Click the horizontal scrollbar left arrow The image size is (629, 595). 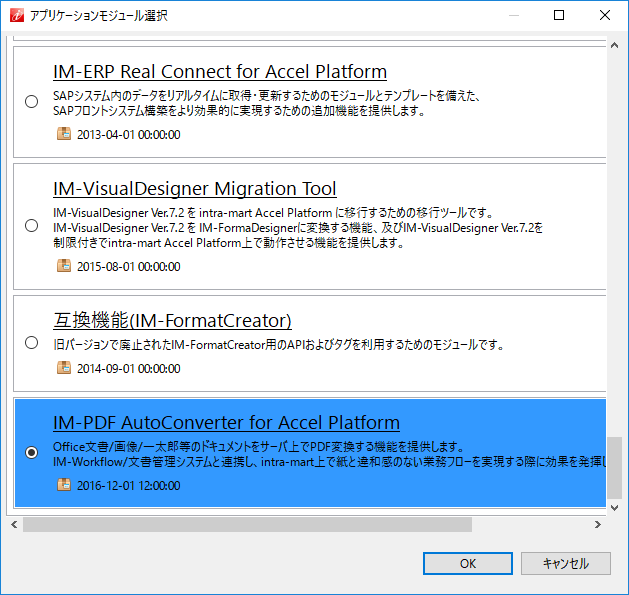(x=14, y=524)
